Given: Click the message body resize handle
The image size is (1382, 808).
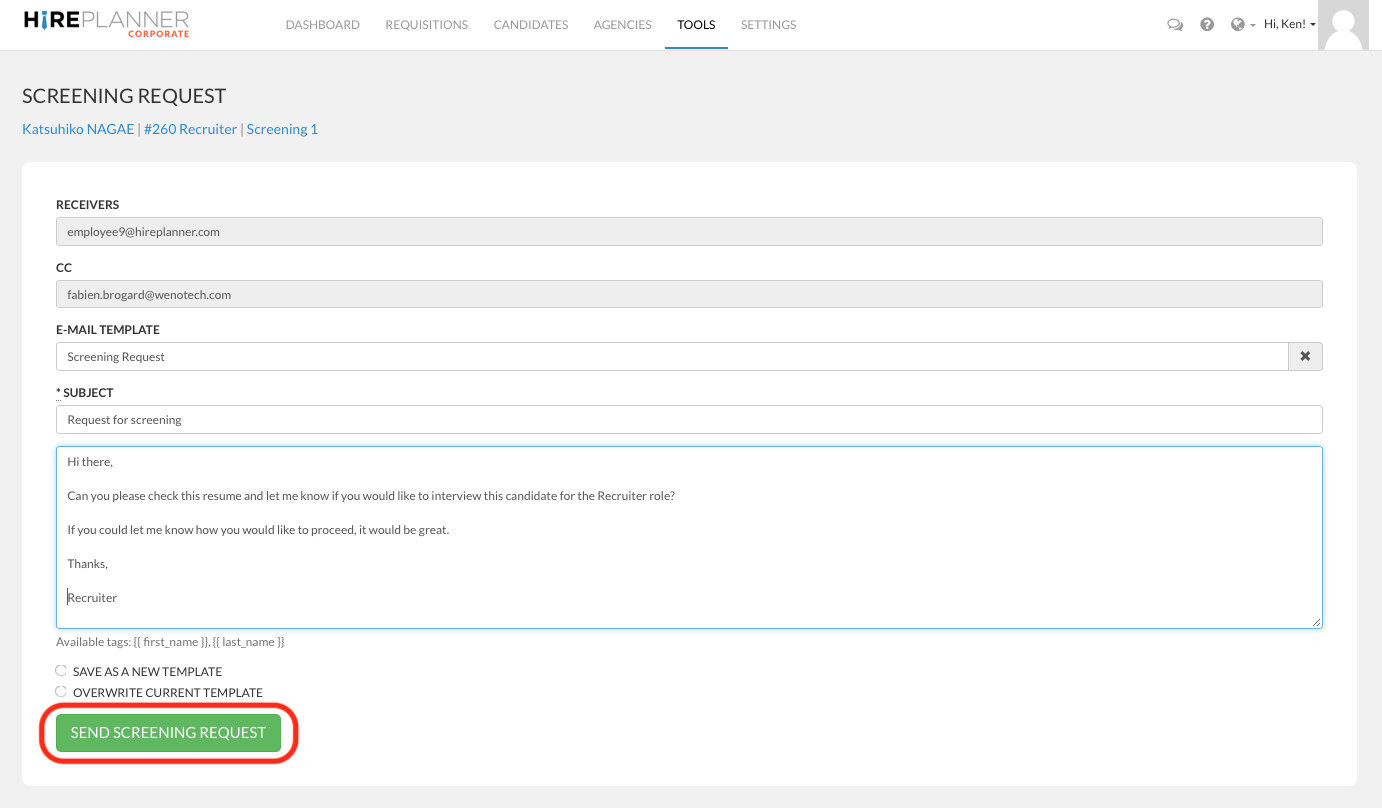Looking at the screenshot, I should (1316, 622).
